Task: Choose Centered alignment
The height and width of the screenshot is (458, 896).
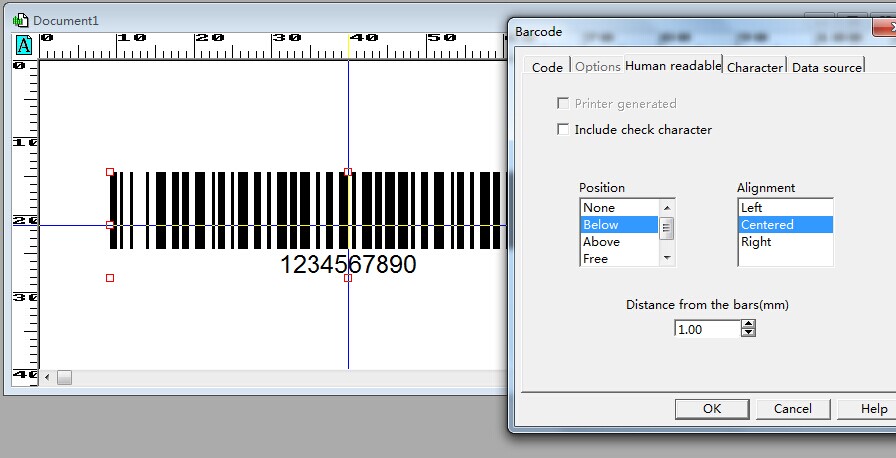Action: click(x=786, y=224)
